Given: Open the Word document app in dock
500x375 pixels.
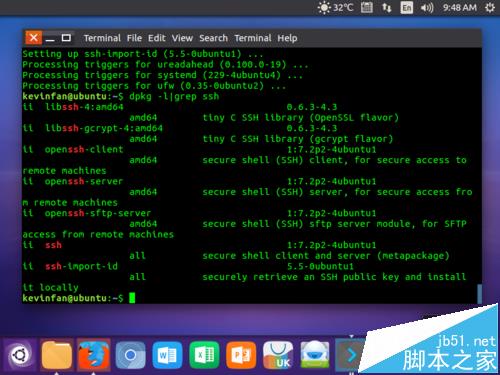Looking at the screenshot, I should 167,355.
